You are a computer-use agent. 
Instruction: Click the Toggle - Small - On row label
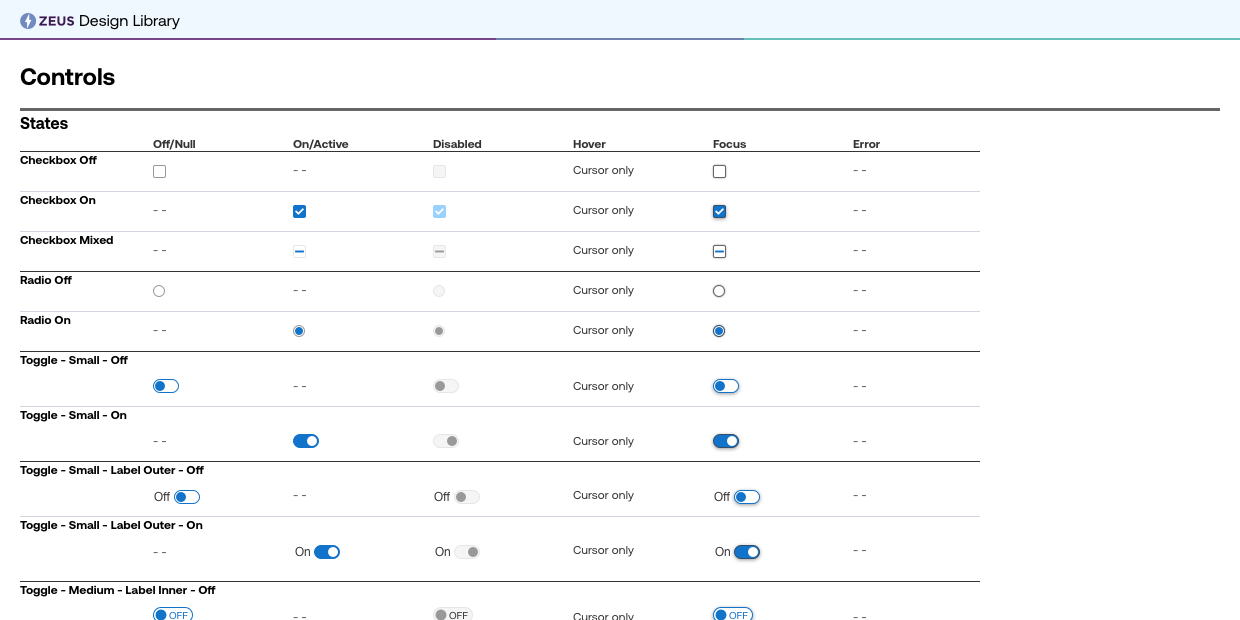tap(74, 415)
